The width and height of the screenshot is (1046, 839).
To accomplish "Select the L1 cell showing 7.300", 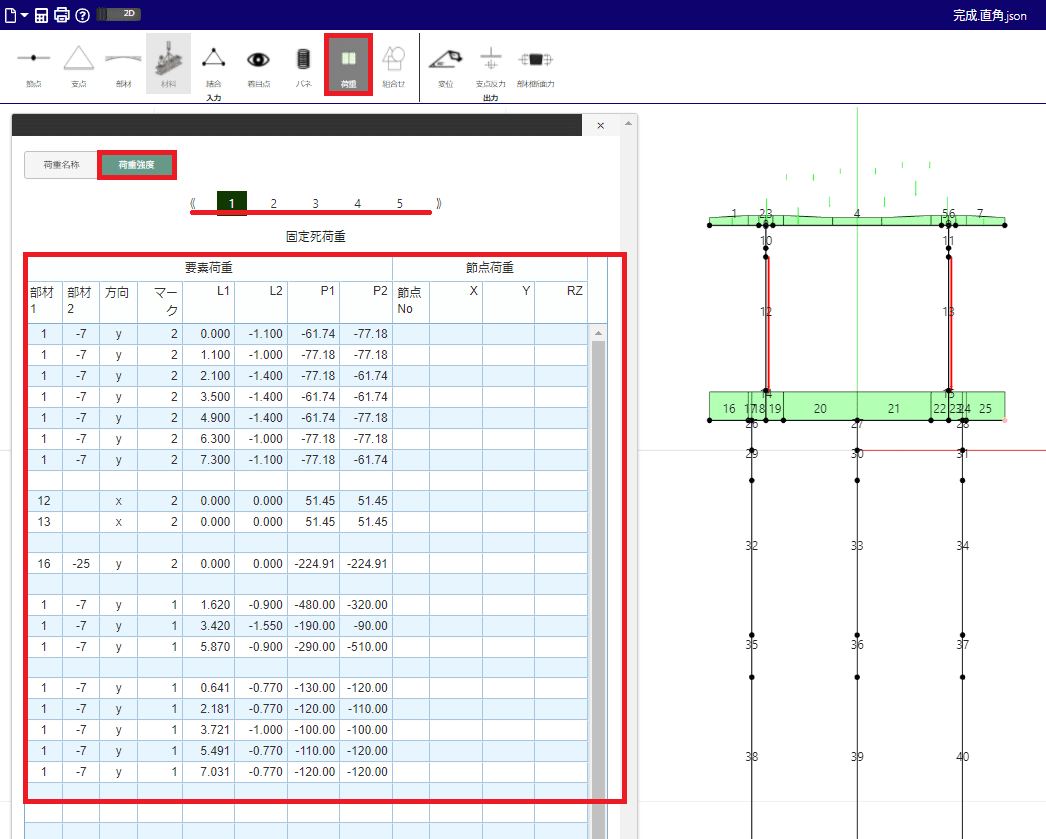I will [209, 460].
